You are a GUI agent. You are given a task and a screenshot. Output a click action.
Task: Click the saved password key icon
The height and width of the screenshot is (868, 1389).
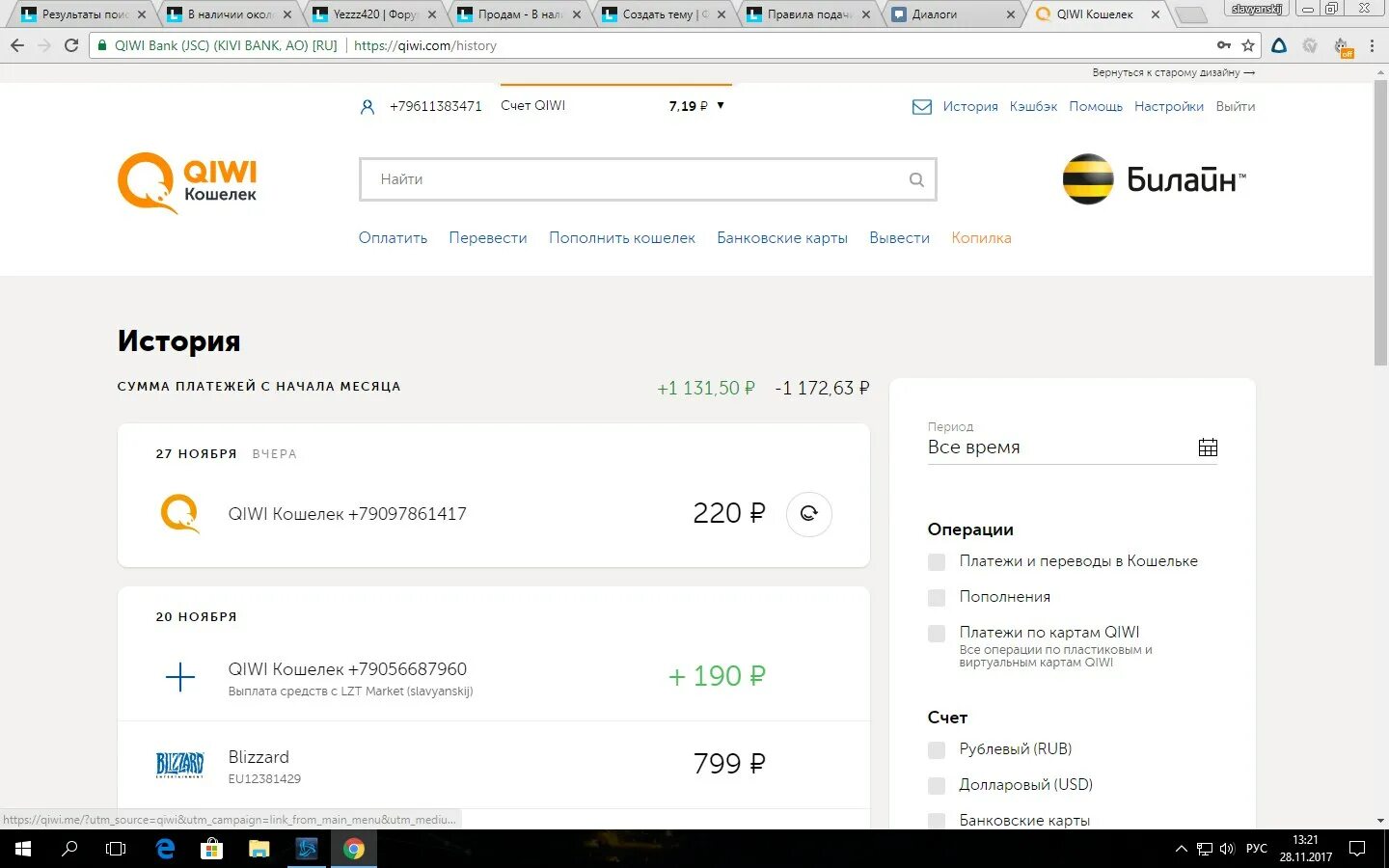1223,45
